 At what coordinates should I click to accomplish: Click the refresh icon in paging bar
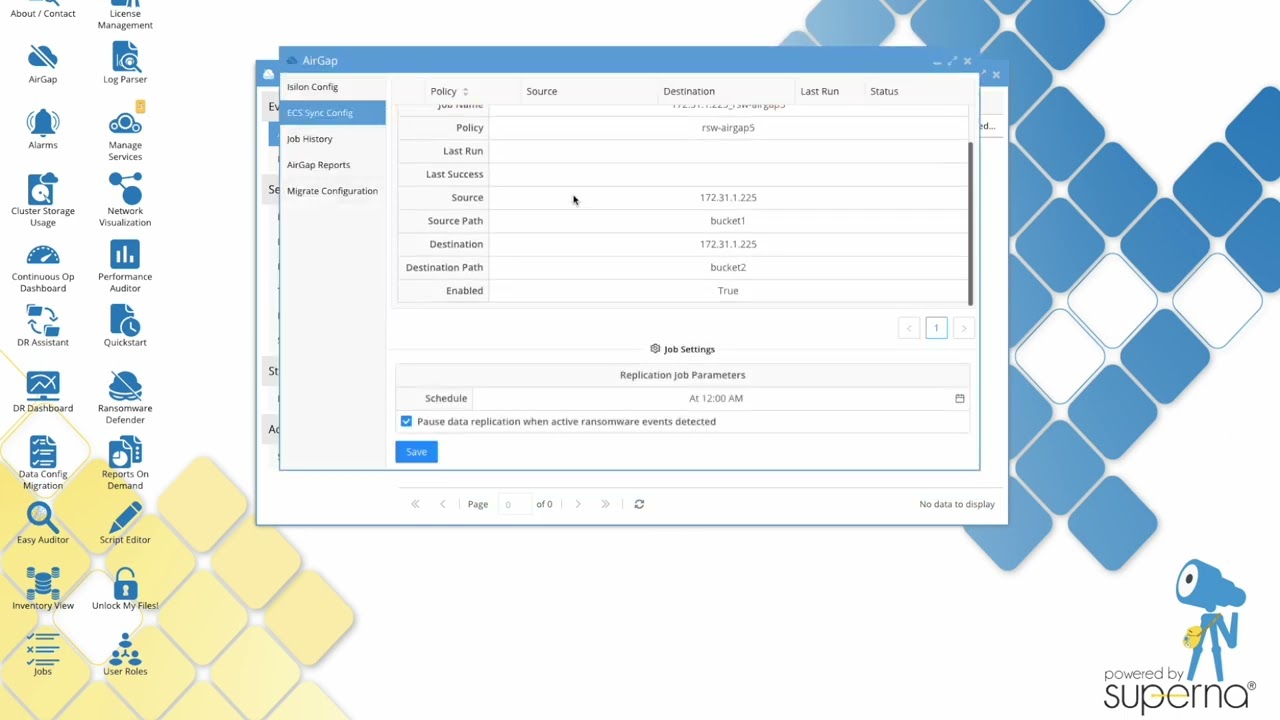point(639,504)
